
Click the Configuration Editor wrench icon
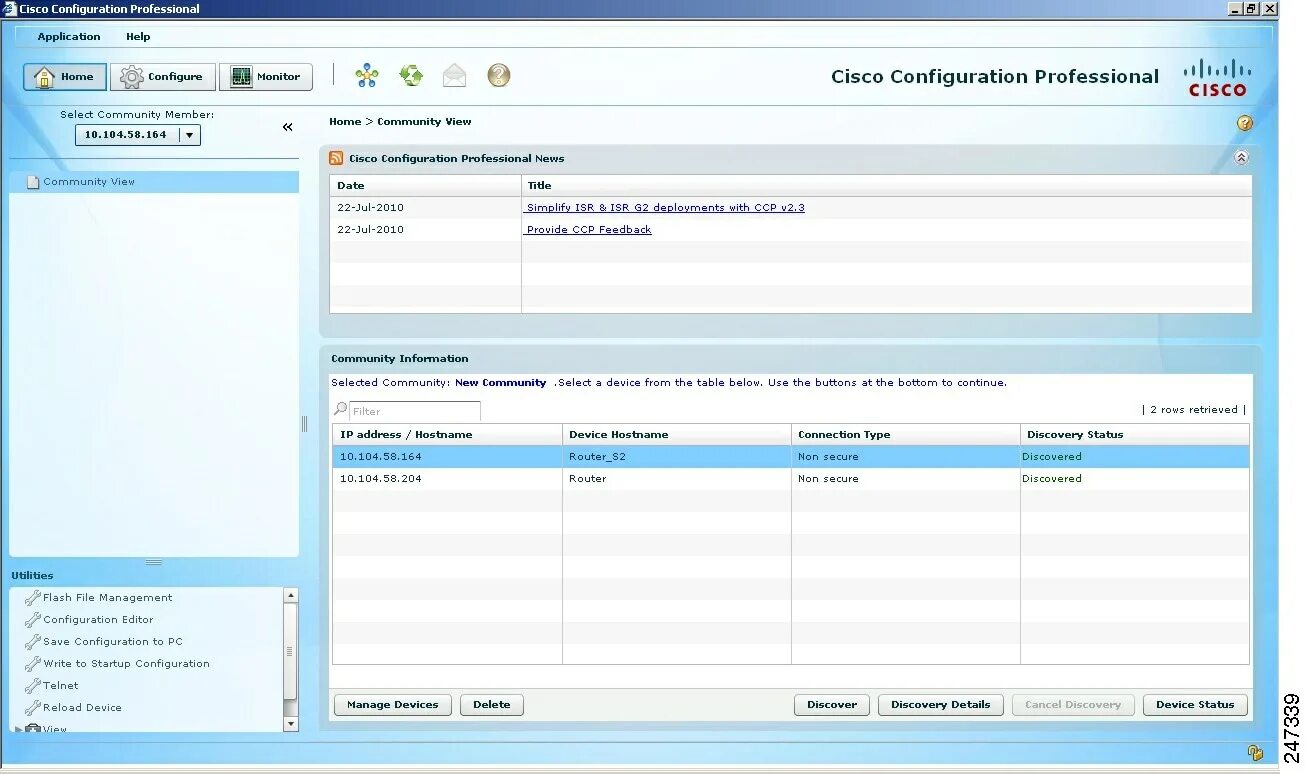click(33, 620)
